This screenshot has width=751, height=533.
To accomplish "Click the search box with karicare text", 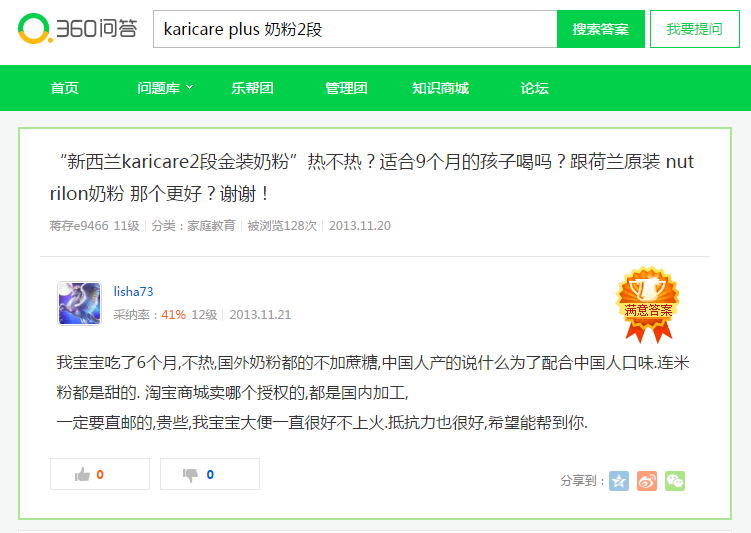I will [x=355, y=29].
